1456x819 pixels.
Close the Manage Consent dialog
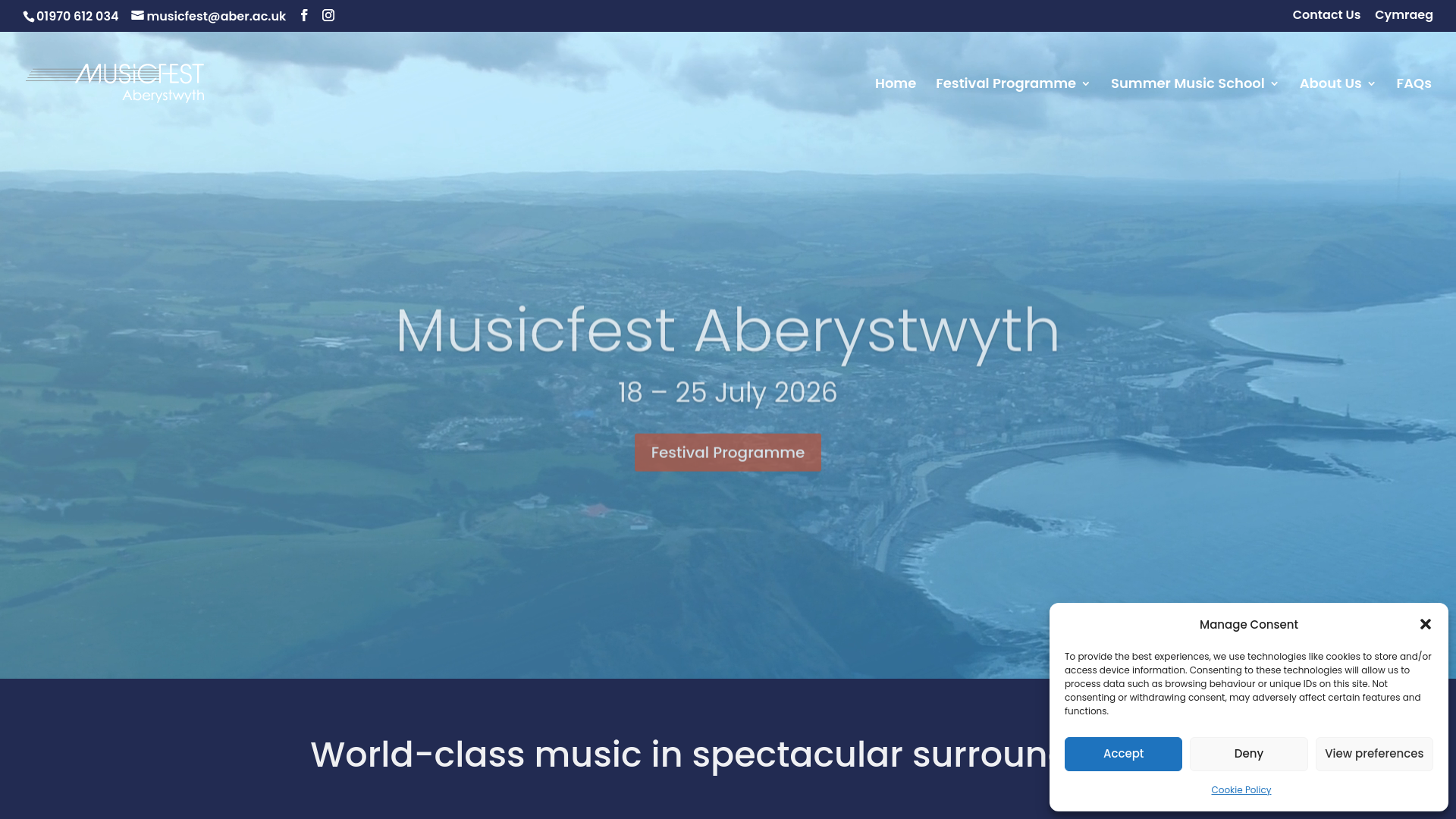pyautogui.click(x=1426, y=624)
